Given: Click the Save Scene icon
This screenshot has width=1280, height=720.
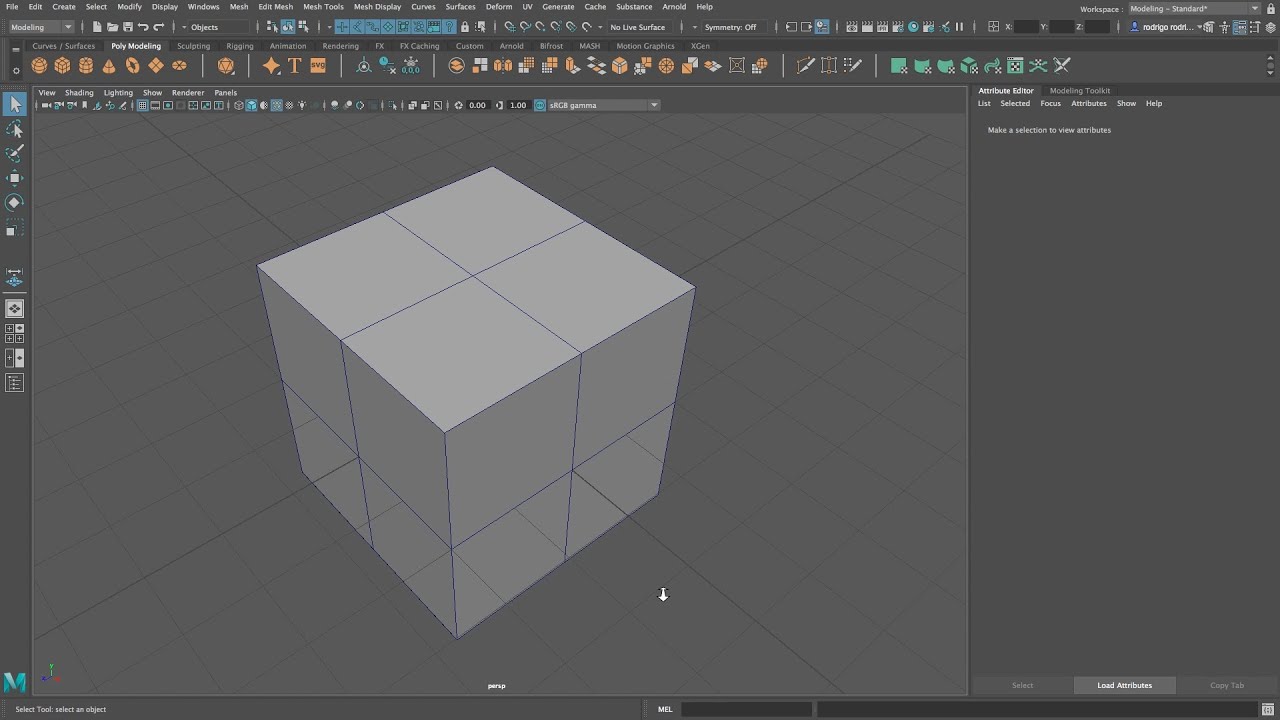Looking at the screenshot, I should click(127, 27).
